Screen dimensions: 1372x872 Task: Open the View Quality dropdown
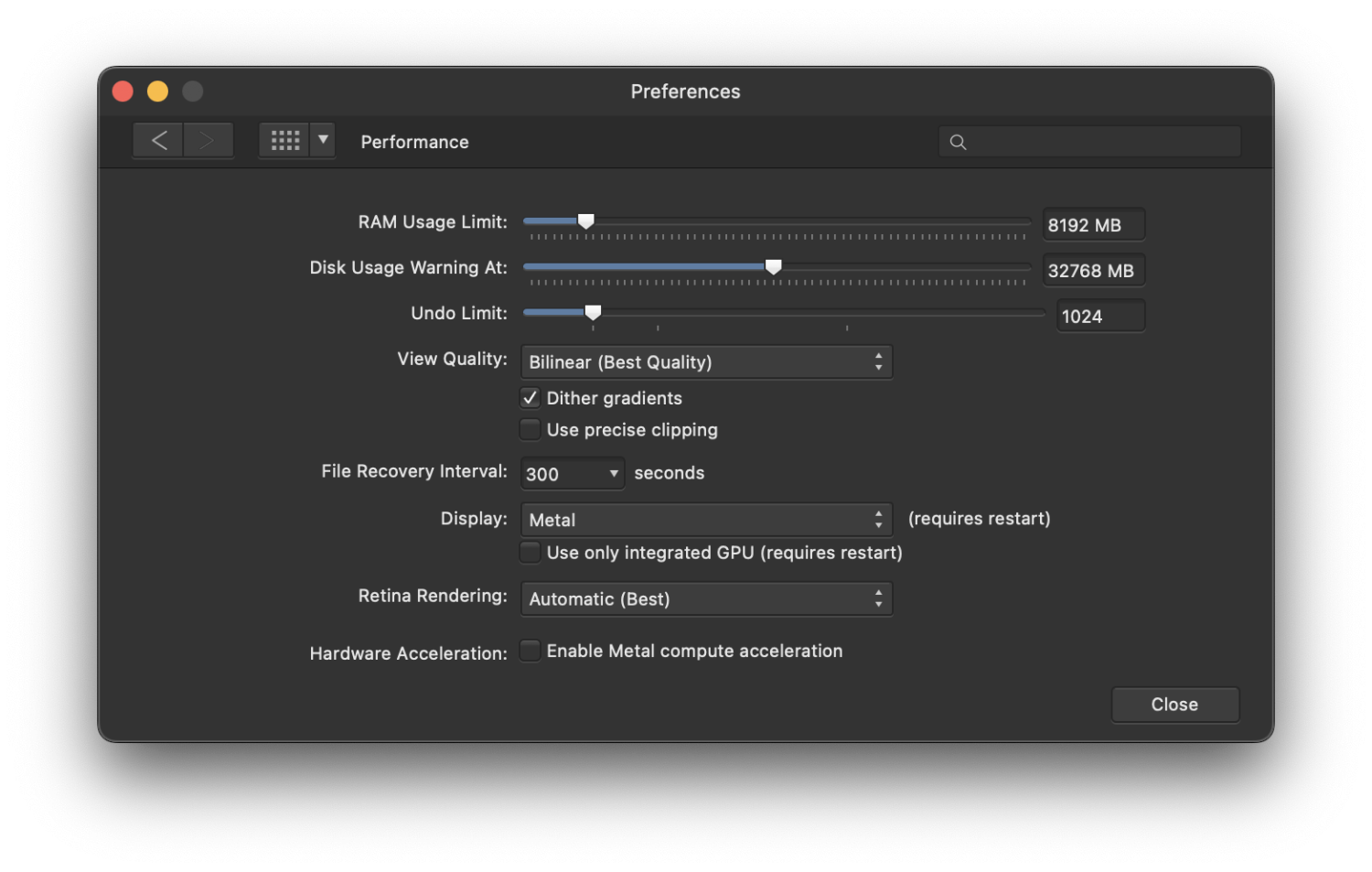click(705, 362)
